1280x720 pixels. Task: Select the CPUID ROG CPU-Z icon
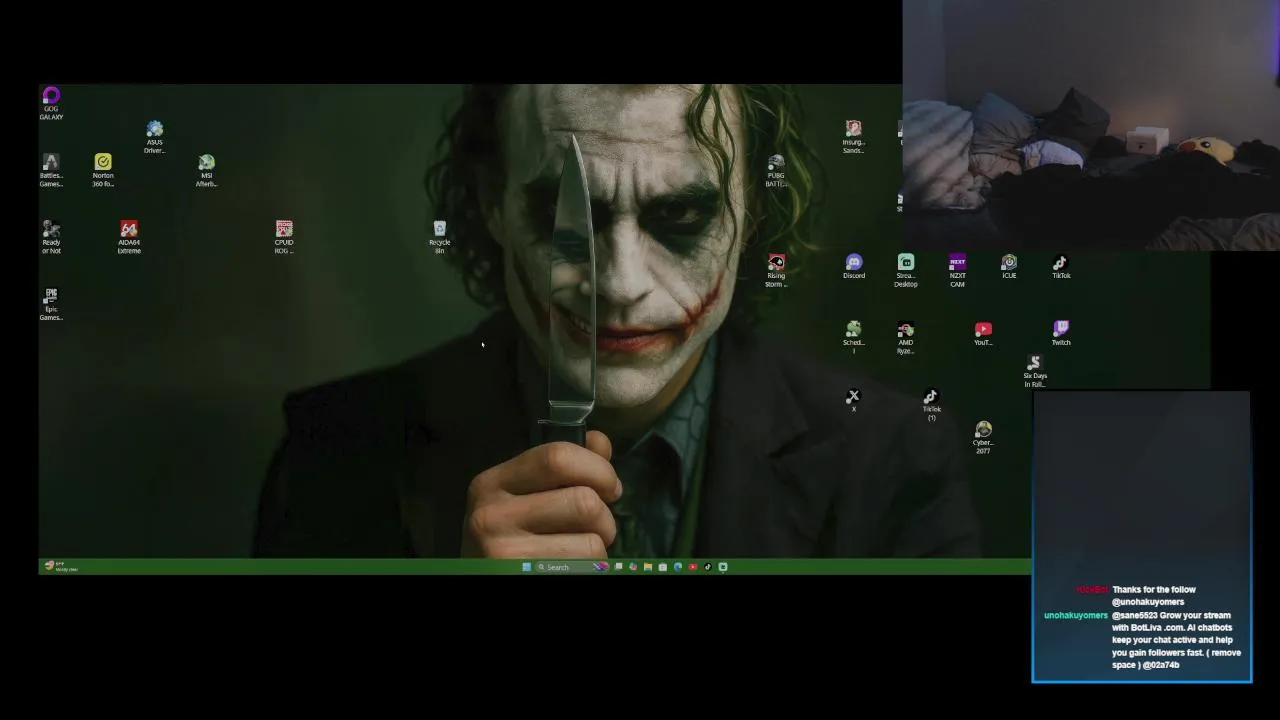point(284,237)
